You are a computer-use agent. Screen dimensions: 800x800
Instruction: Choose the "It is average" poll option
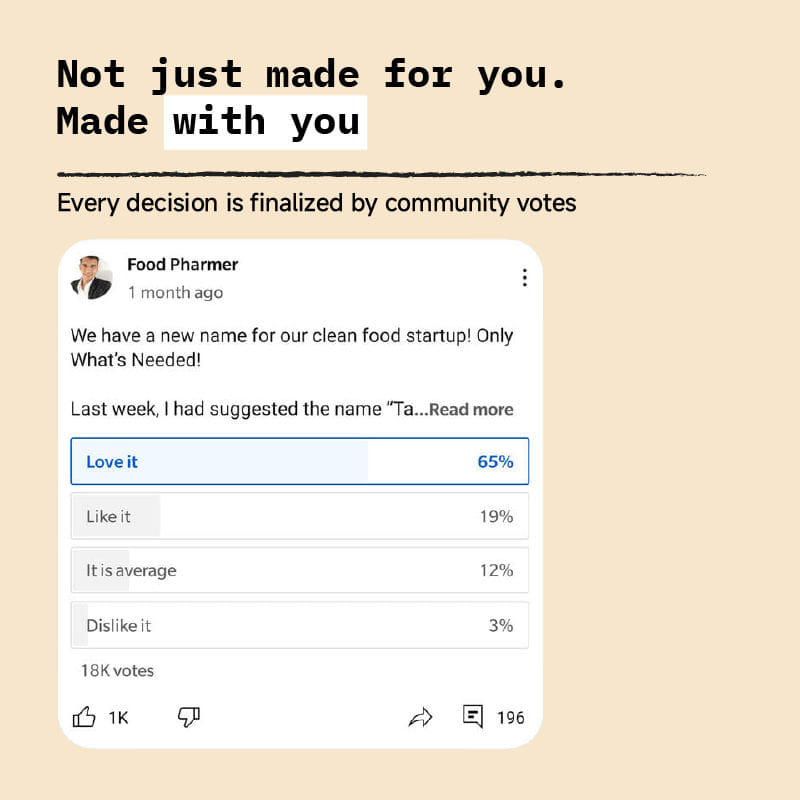[299, 570]
